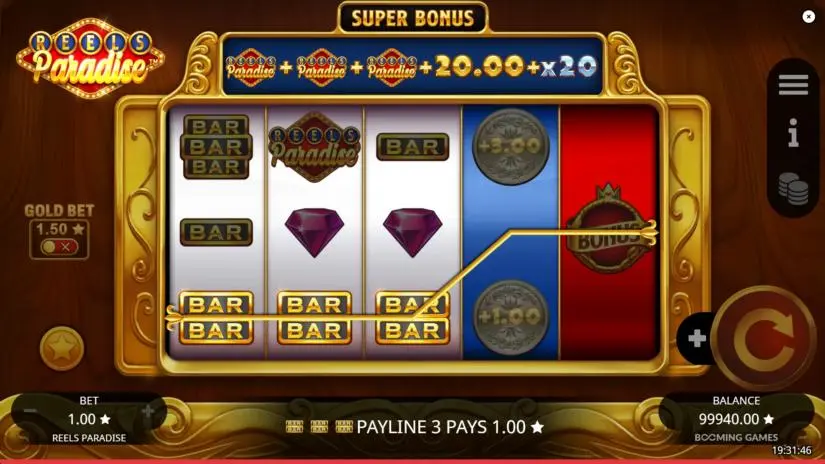Open the hamburger menu icon
825x464 pixels.
click(x=793, y=85)
